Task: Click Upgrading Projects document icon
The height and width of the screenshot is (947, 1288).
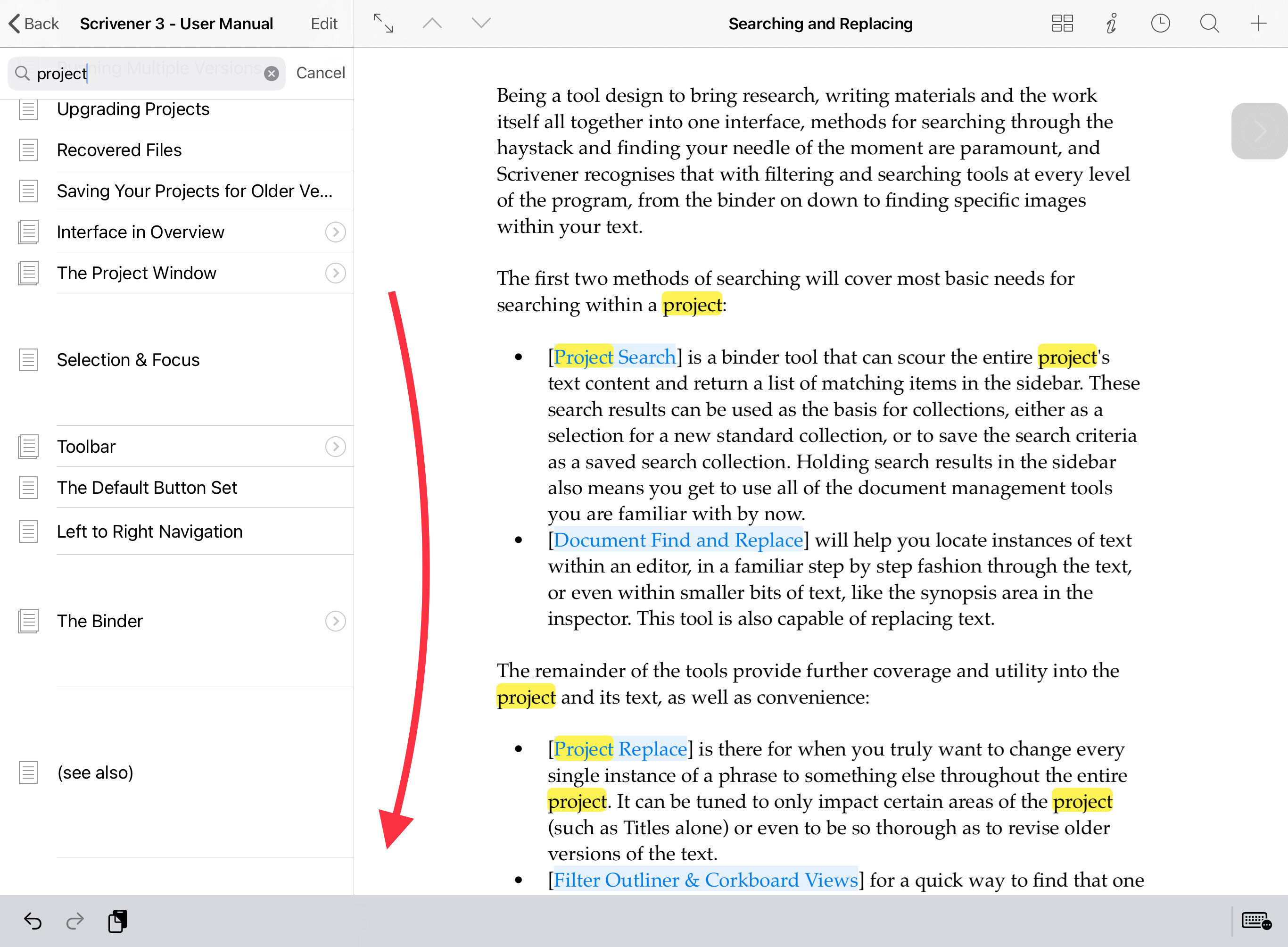Action: [x=28, y=109]
